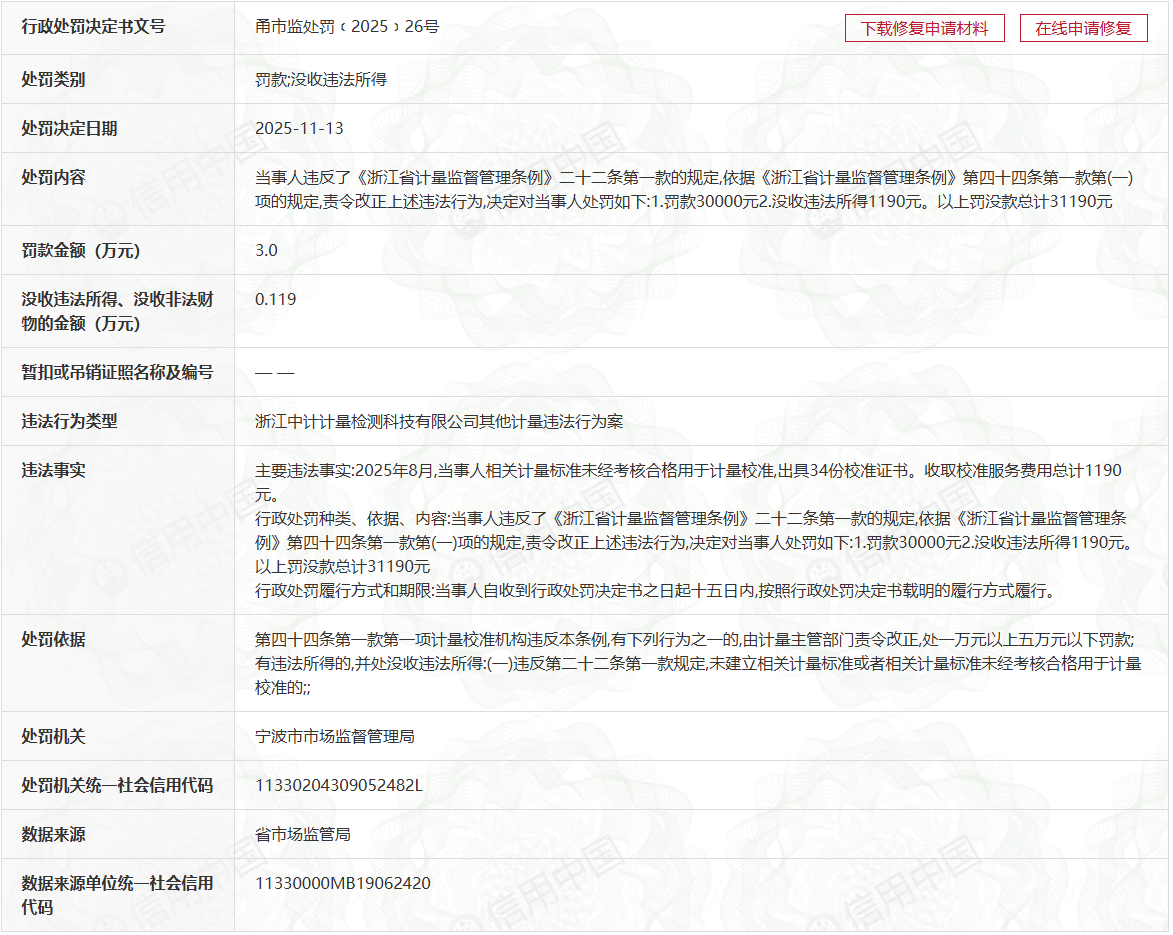Click the fine amount value 3.0
The width and height of the screenshot is (1173, 935).
[266, 250]
